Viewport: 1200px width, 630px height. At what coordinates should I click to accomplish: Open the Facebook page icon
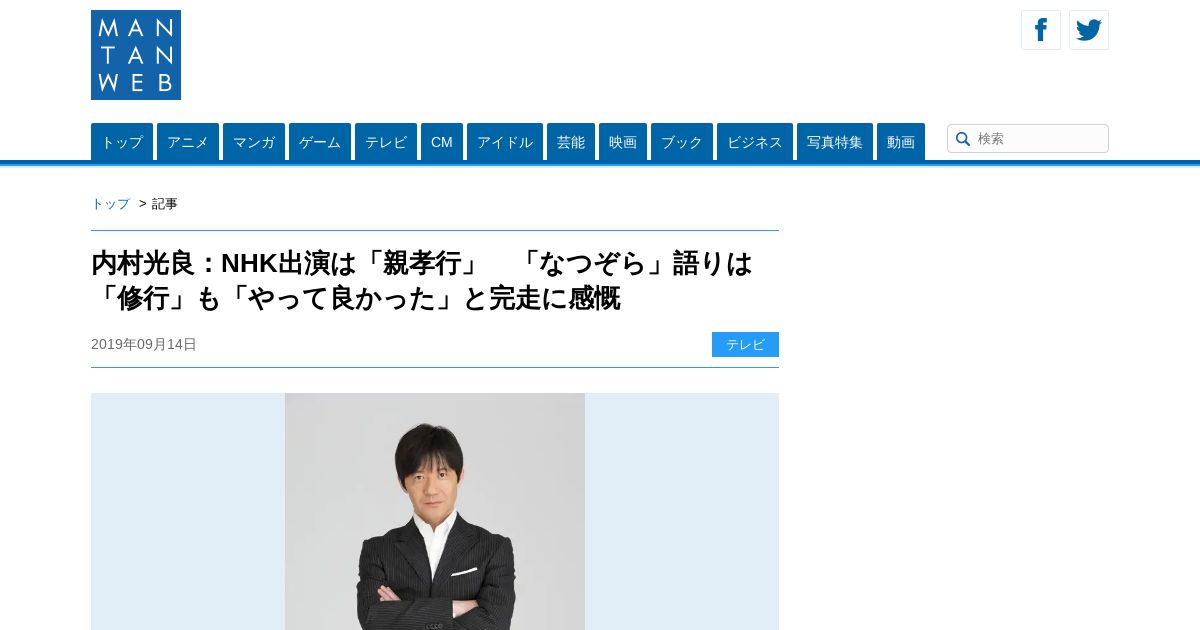[x=1041, y=30]
